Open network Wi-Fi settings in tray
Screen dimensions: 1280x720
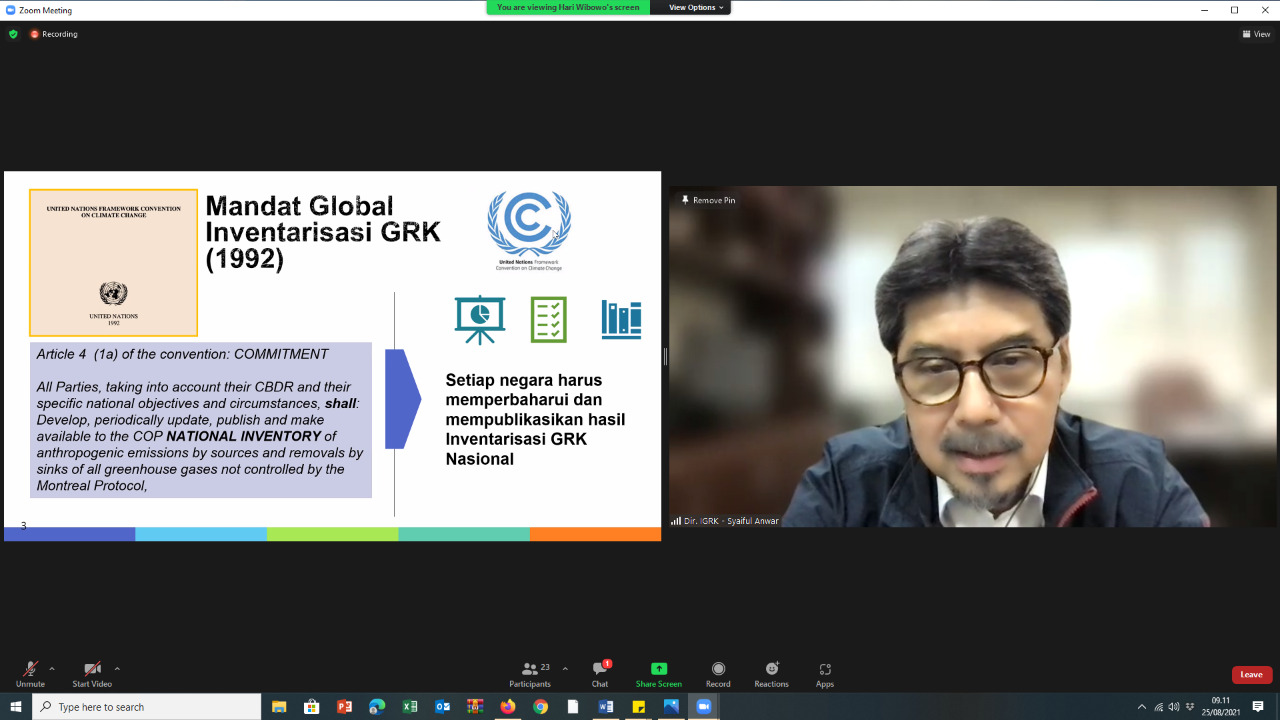pos(1159,707)
